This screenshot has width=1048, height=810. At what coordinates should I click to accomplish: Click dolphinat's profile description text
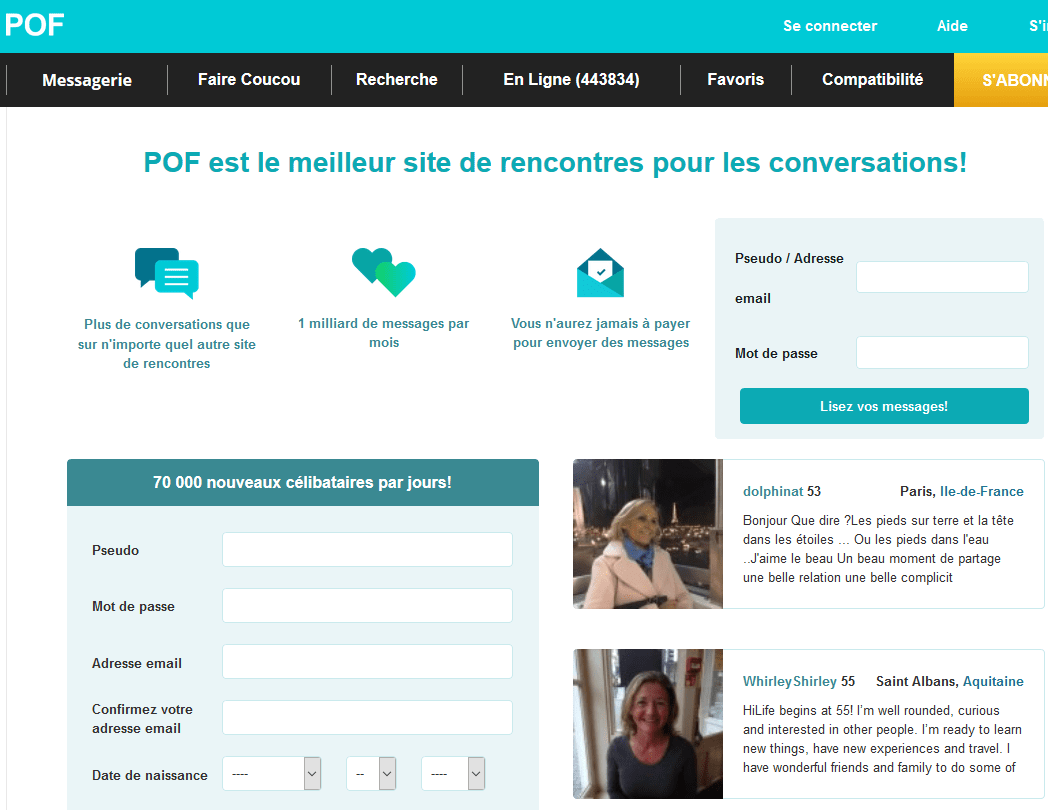coord(878,549)
